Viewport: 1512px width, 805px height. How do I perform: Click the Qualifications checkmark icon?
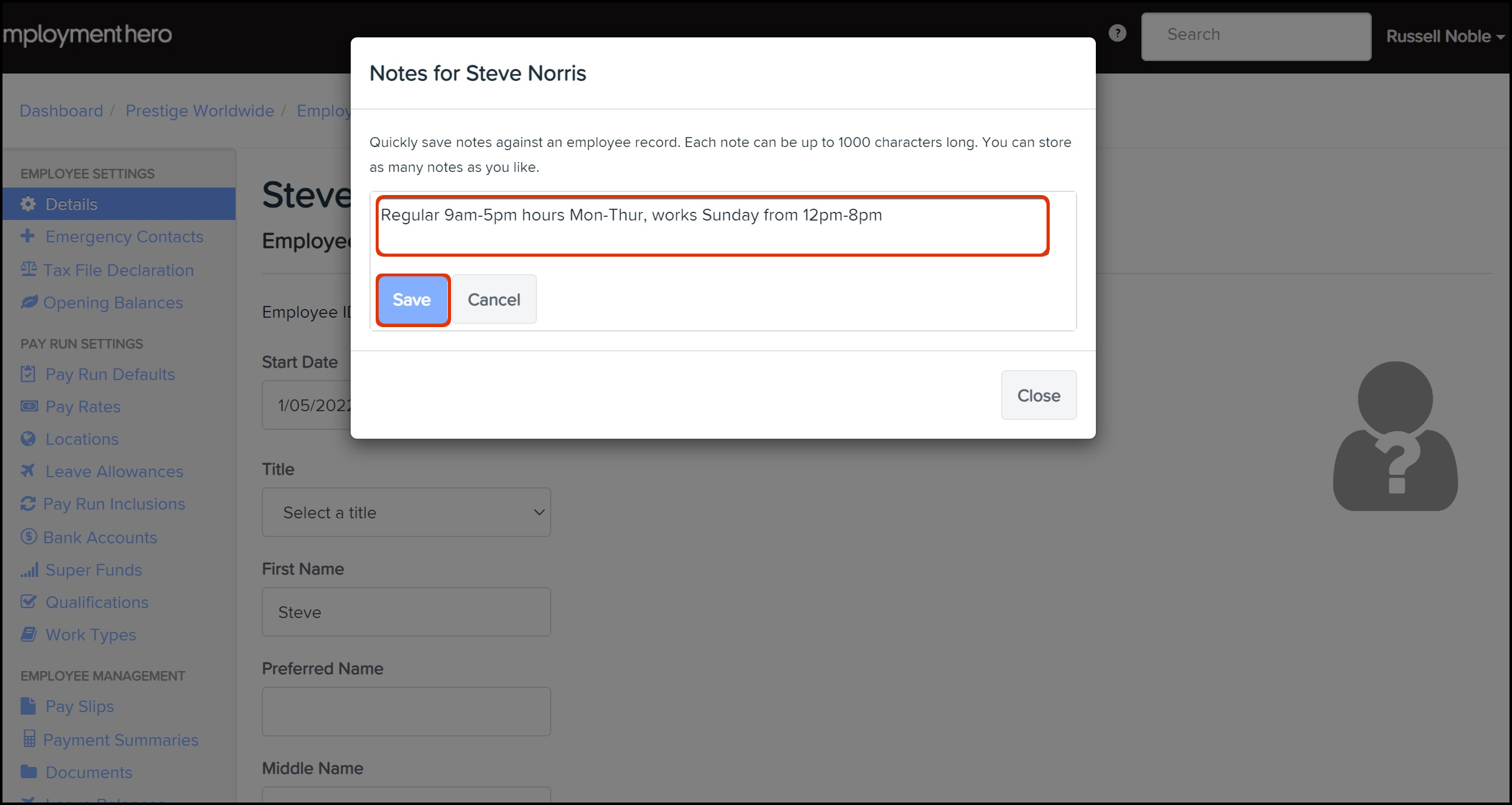[28, 601]
